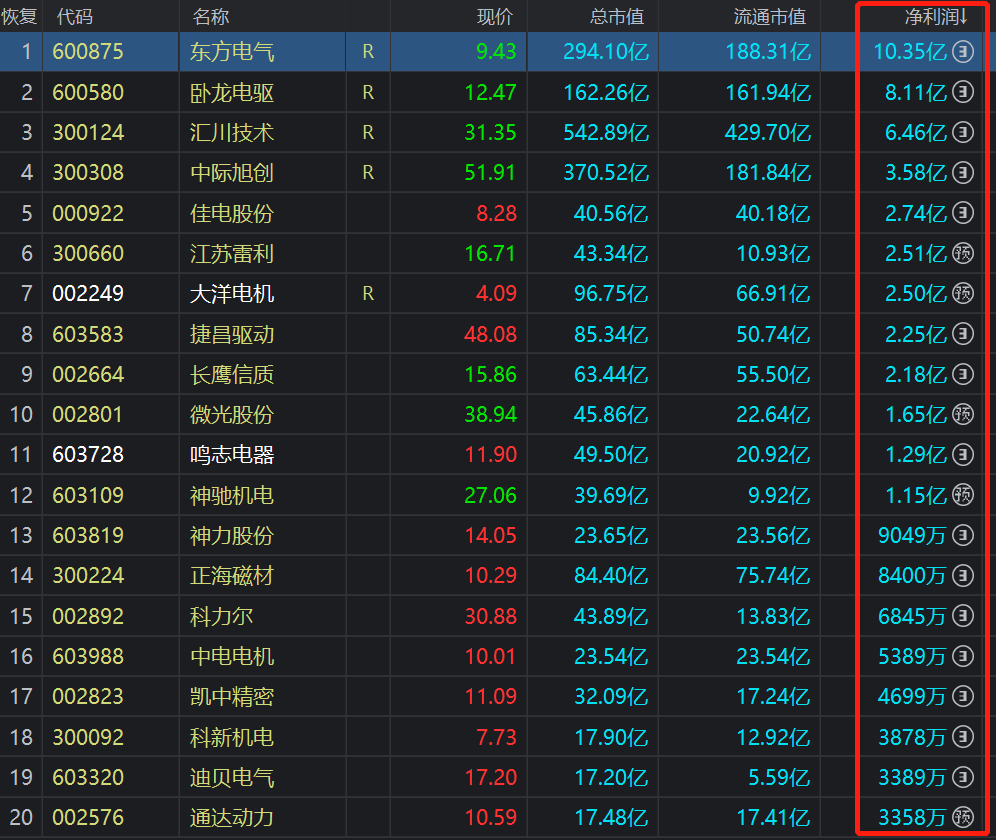Click the 流通市值 column header

tap(769, 17)
